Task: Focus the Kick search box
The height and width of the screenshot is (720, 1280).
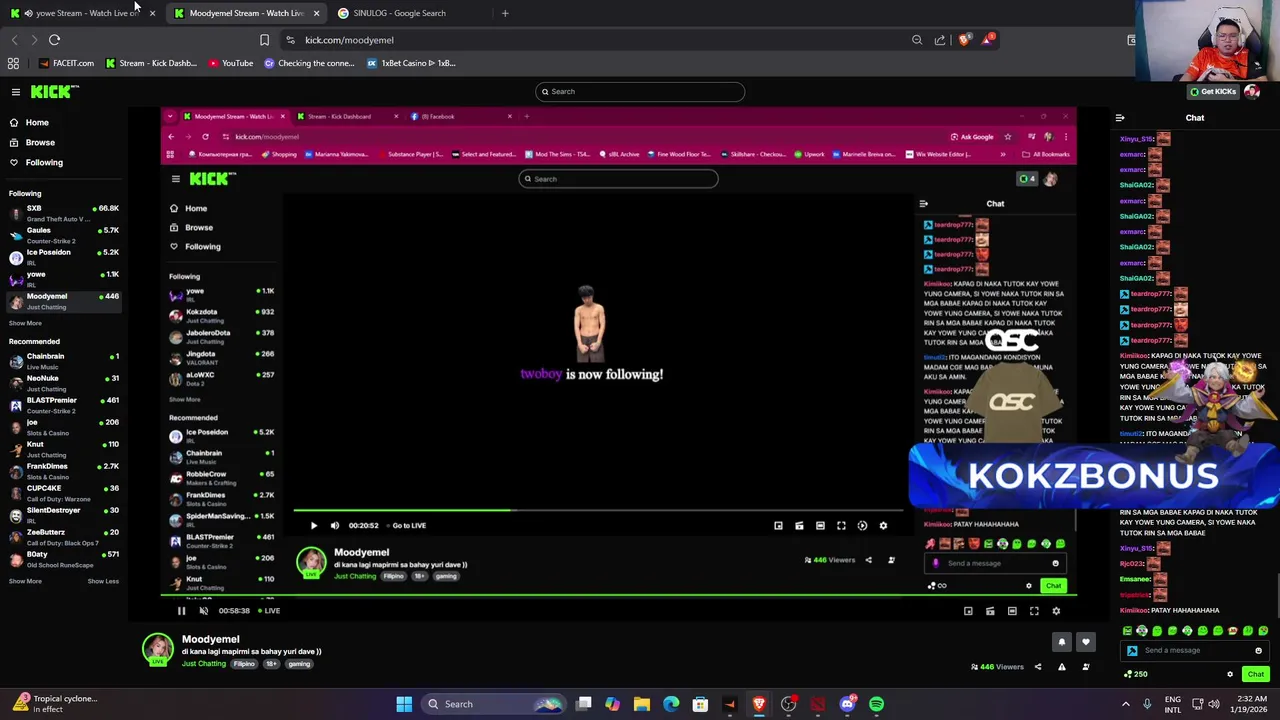Action: point(640,92)
